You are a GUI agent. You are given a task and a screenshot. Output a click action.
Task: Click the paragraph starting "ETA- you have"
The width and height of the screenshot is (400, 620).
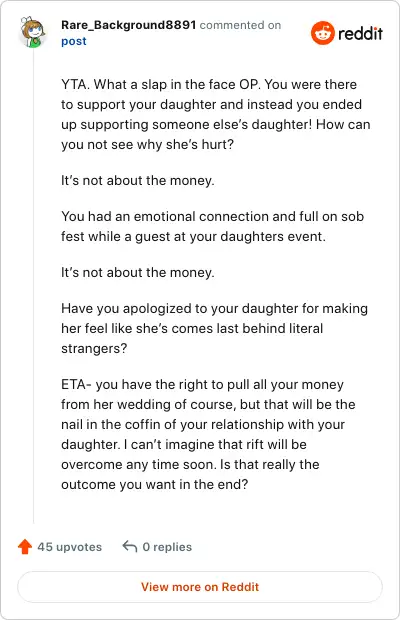pyautogui.click(x=208, y=434)
